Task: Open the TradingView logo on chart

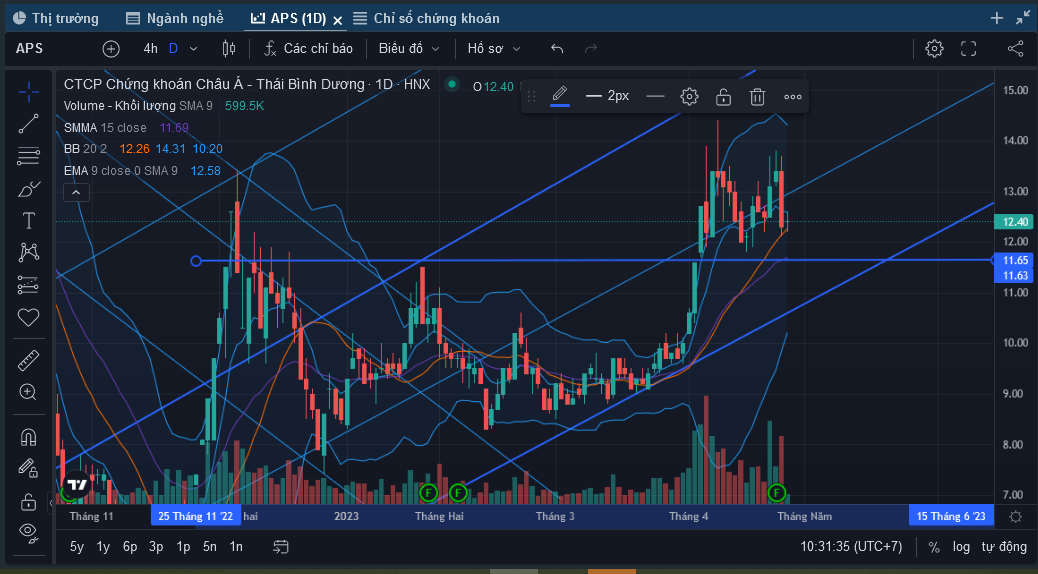Action: click(77, 485)
